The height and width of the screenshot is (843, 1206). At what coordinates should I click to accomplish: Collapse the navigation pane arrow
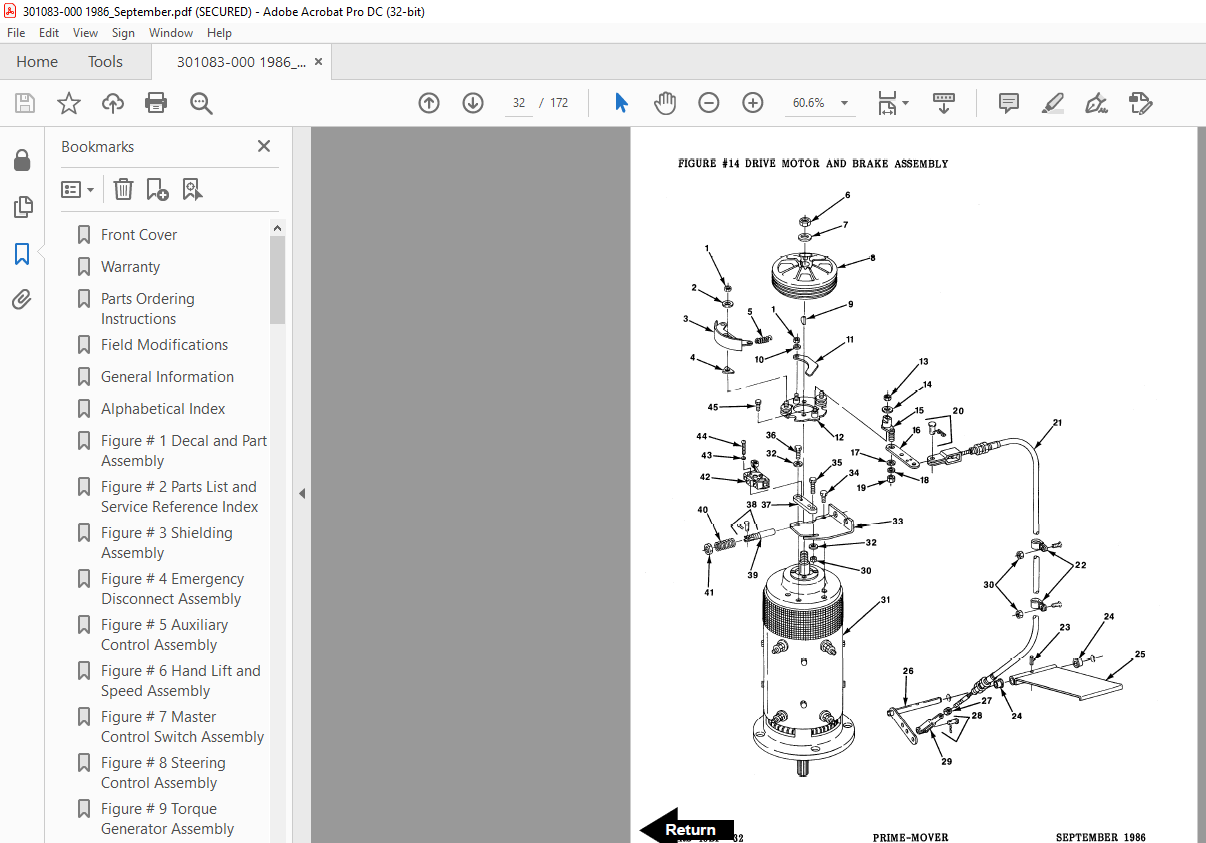pos(302,493)
